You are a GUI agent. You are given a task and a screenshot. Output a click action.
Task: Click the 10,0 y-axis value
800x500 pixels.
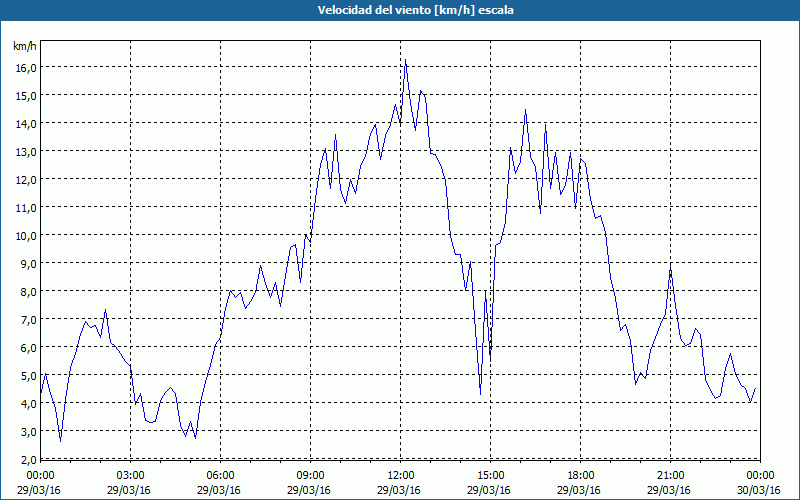[27, 236]
